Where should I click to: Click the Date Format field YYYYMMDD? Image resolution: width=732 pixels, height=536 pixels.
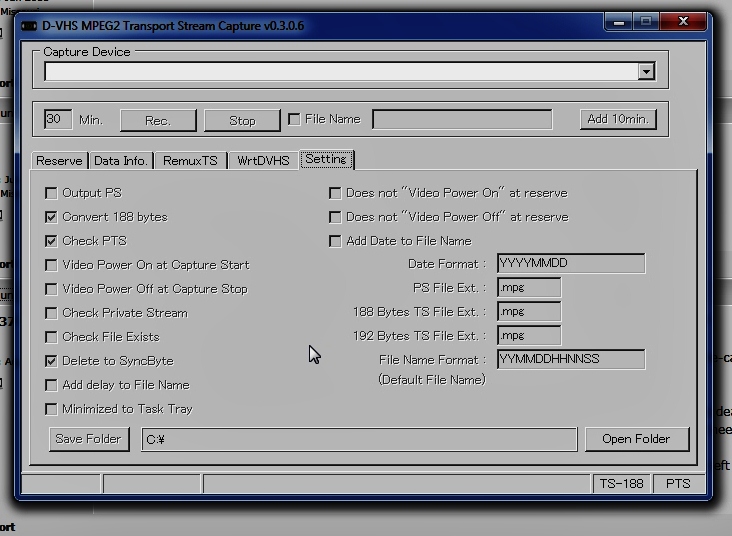coord(571,263)
